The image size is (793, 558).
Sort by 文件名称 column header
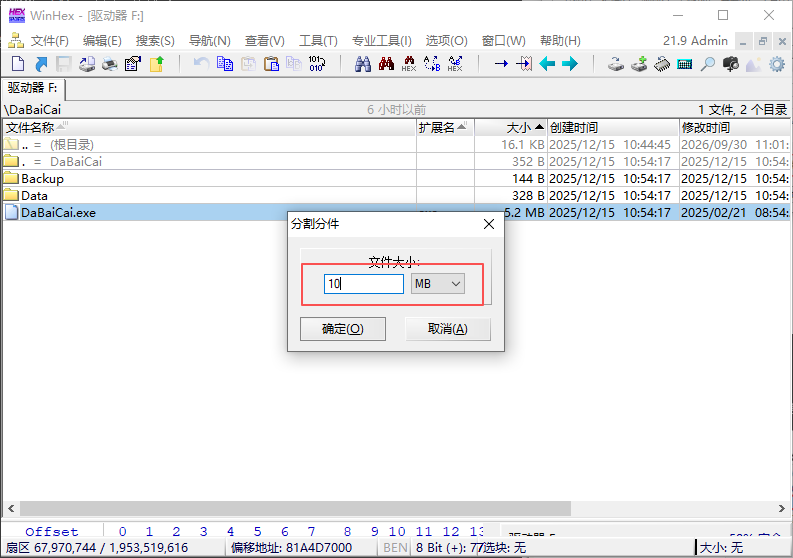point(209,127)
